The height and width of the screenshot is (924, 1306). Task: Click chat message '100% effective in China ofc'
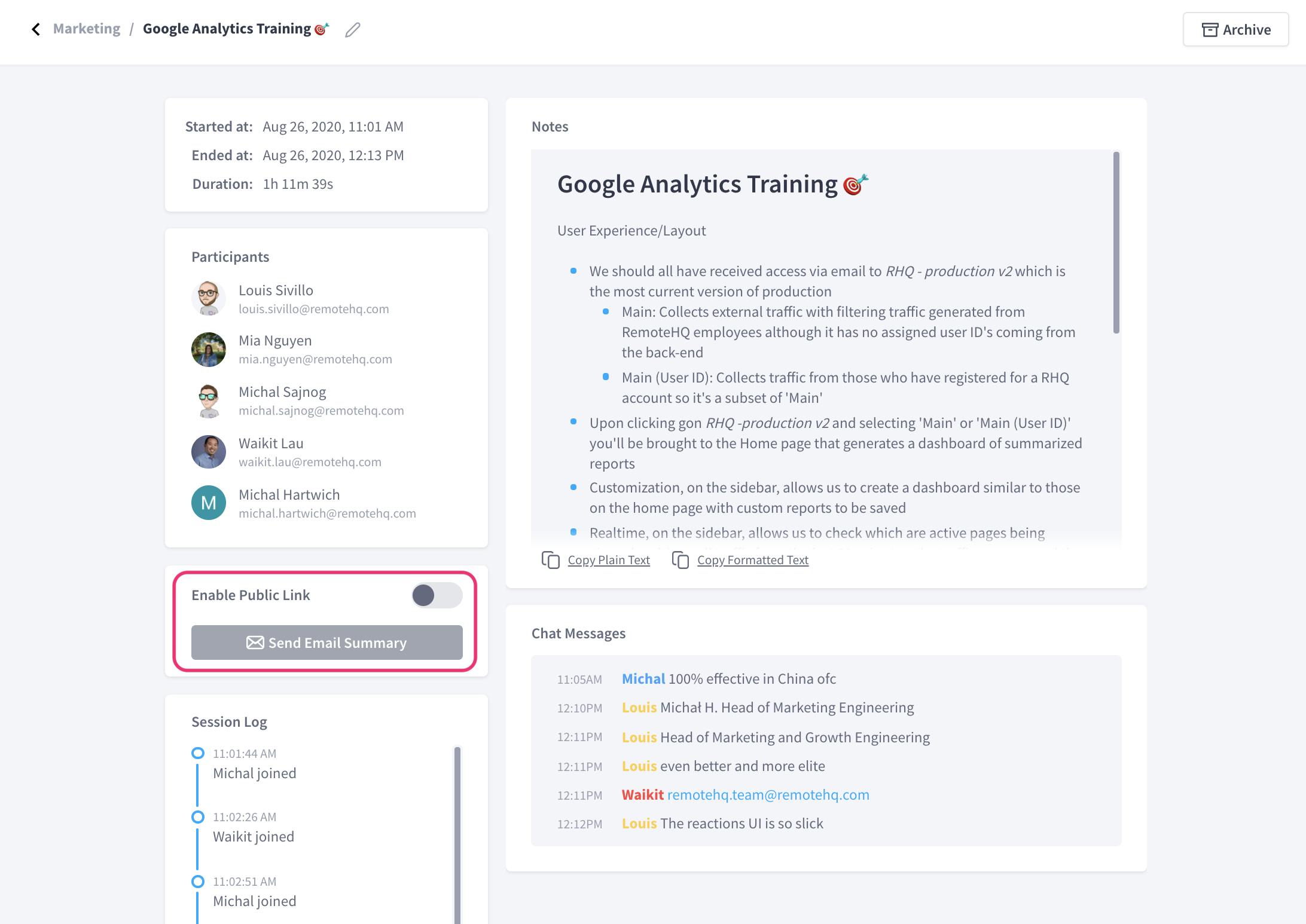click(x=752, y=679)
